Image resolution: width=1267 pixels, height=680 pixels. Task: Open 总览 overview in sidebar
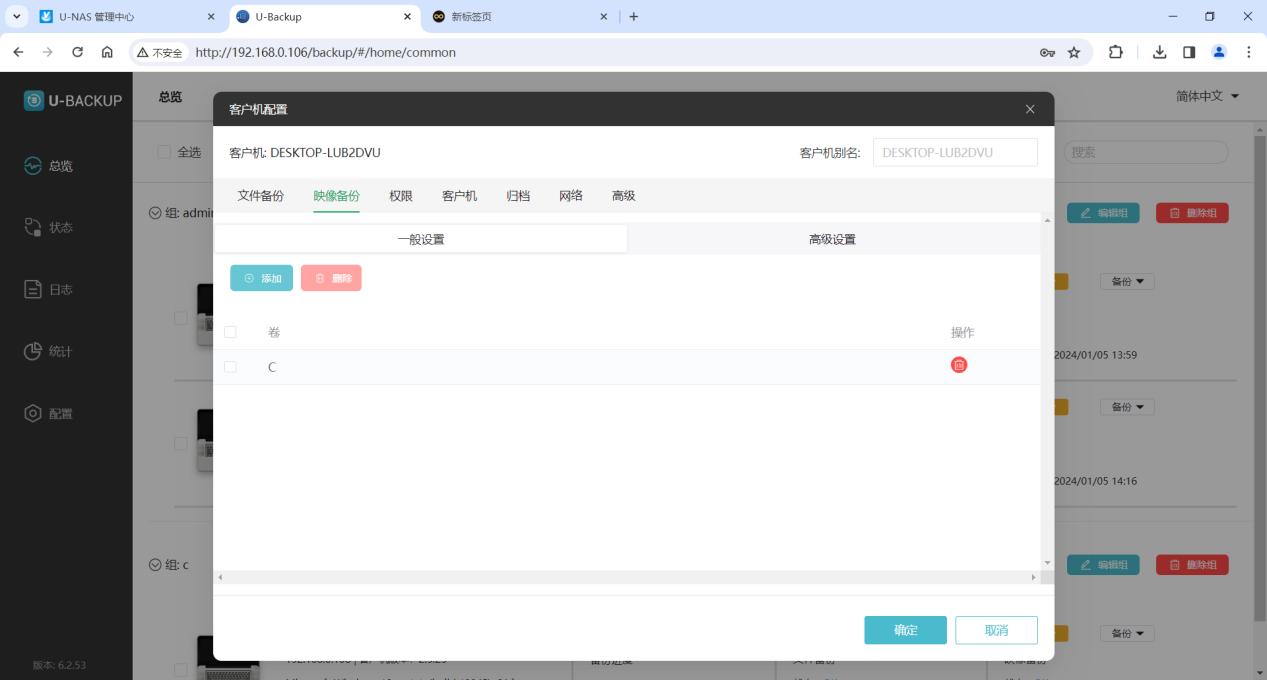tap(50, 166)
